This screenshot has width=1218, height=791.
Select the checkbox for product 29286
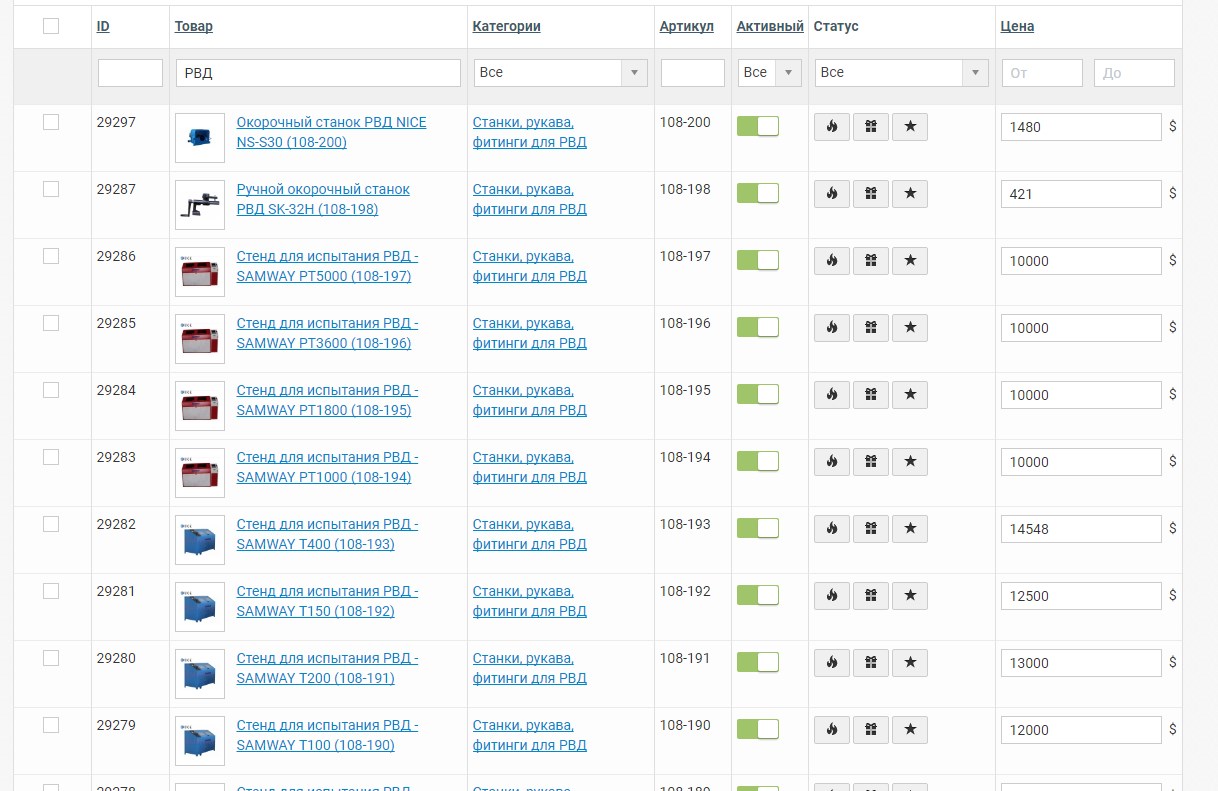click(51, 256)
